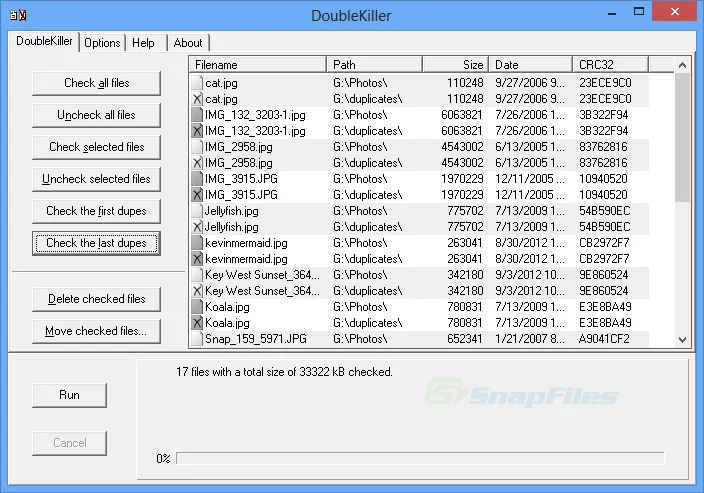704x493 pixels.
Task: Toggle checkbox for IMG_132_3203-1.jpg in Photos
Action: click(197, 115)
